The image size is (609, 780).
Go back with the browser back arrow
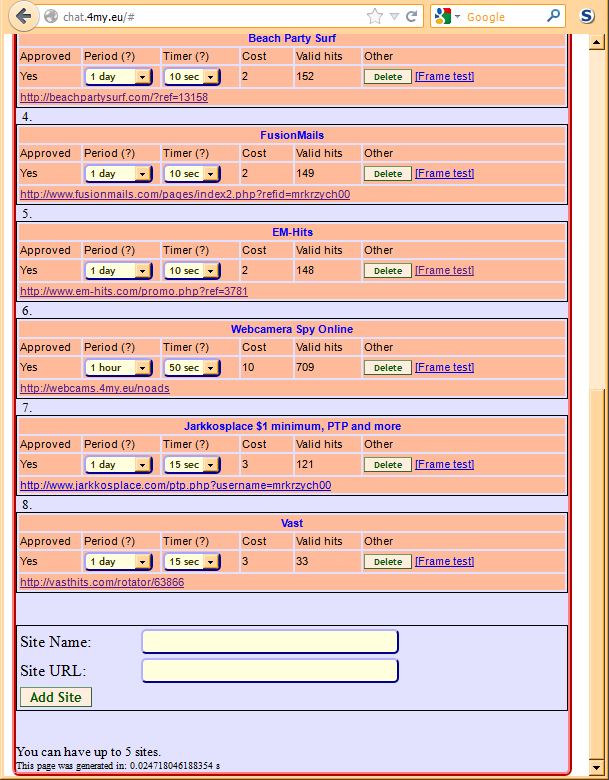pos(23,16)
